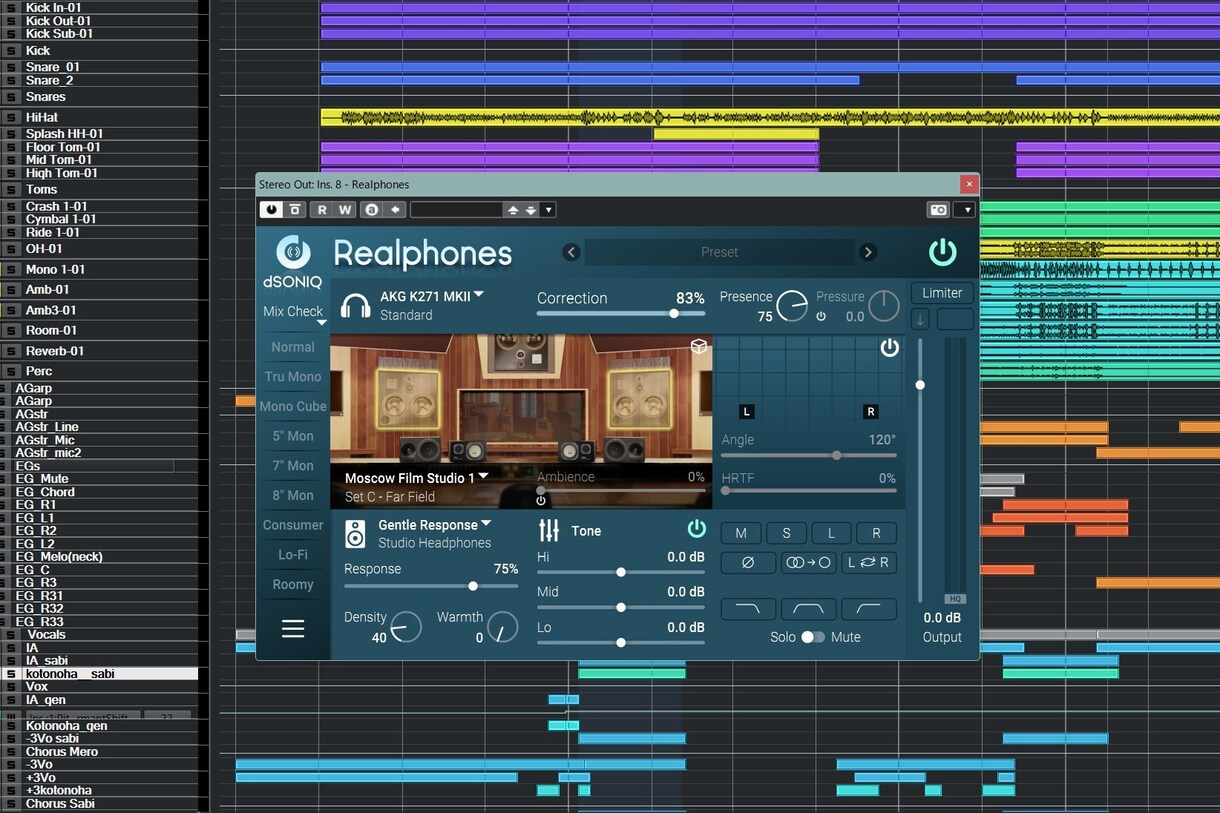The width and height of the screenshot is (1220, 813).
Task: Solo the HiHat track
Action: (11, 118)
